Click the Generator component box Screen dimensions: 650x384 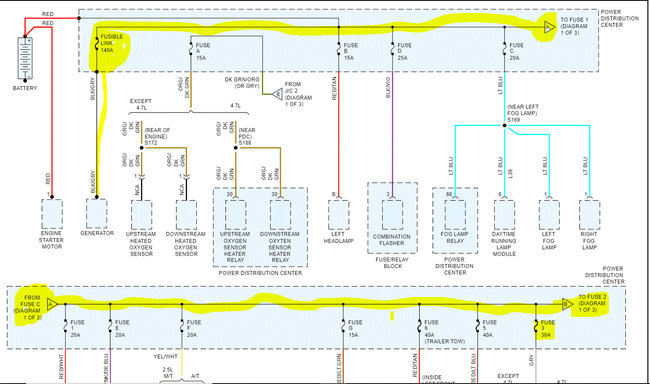click(97, 213)
